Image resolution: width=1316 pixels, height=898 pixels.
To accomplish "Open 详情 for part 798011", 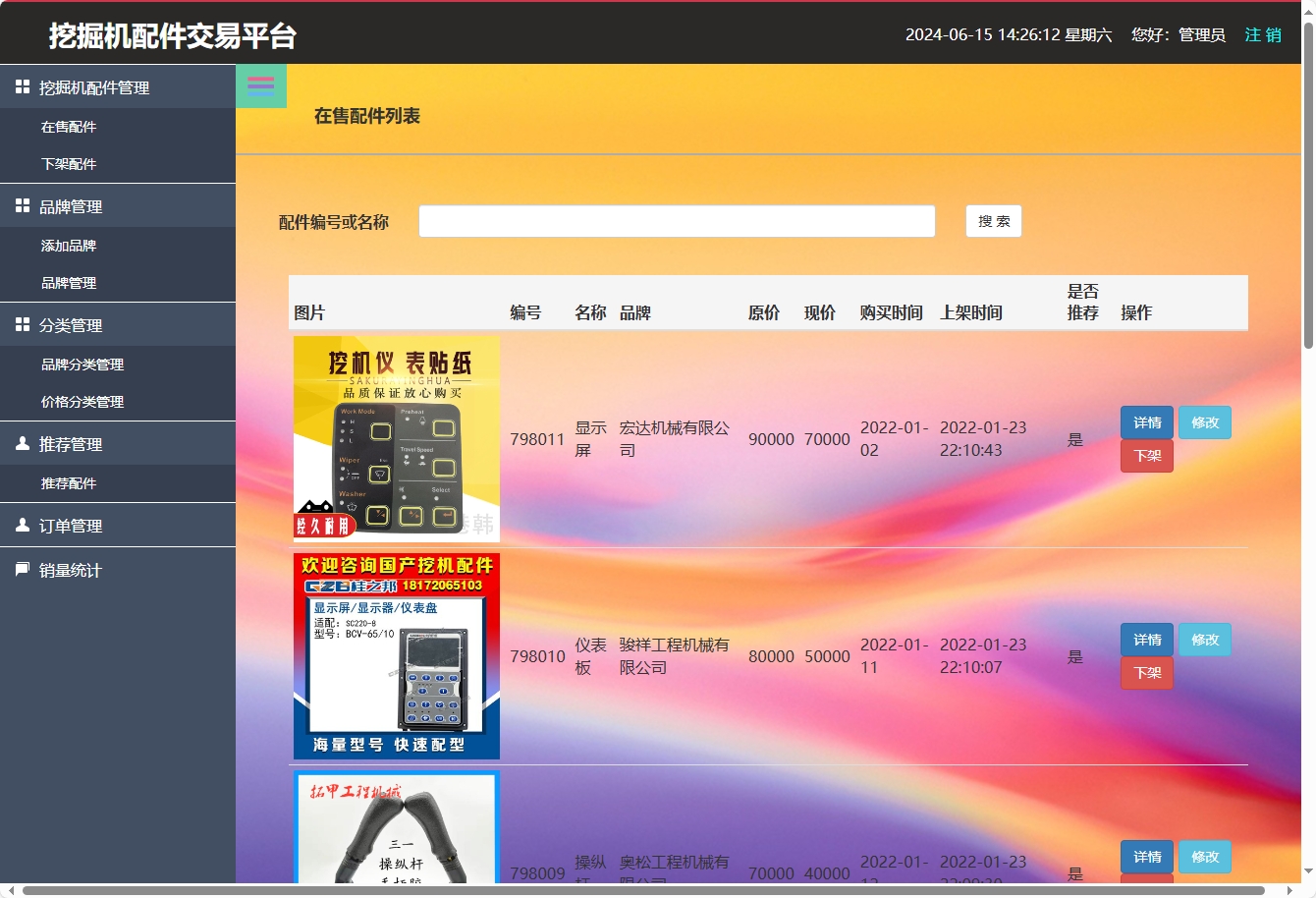I will pyautogui.click(x=1146, y=421).
